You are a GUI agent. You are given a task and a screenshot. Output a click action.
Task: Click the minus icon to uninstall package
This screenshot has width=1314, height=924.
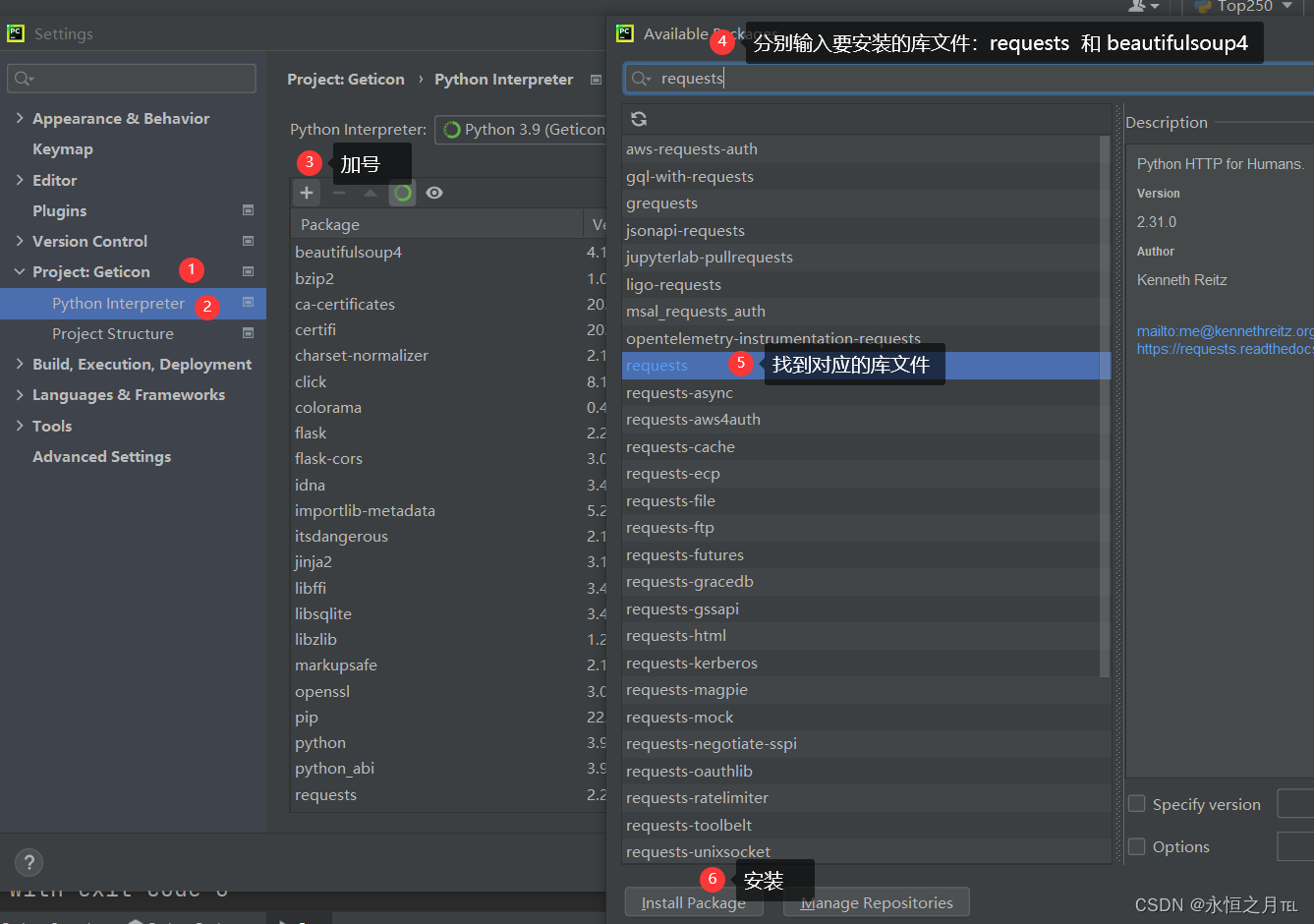coord(339,193)
